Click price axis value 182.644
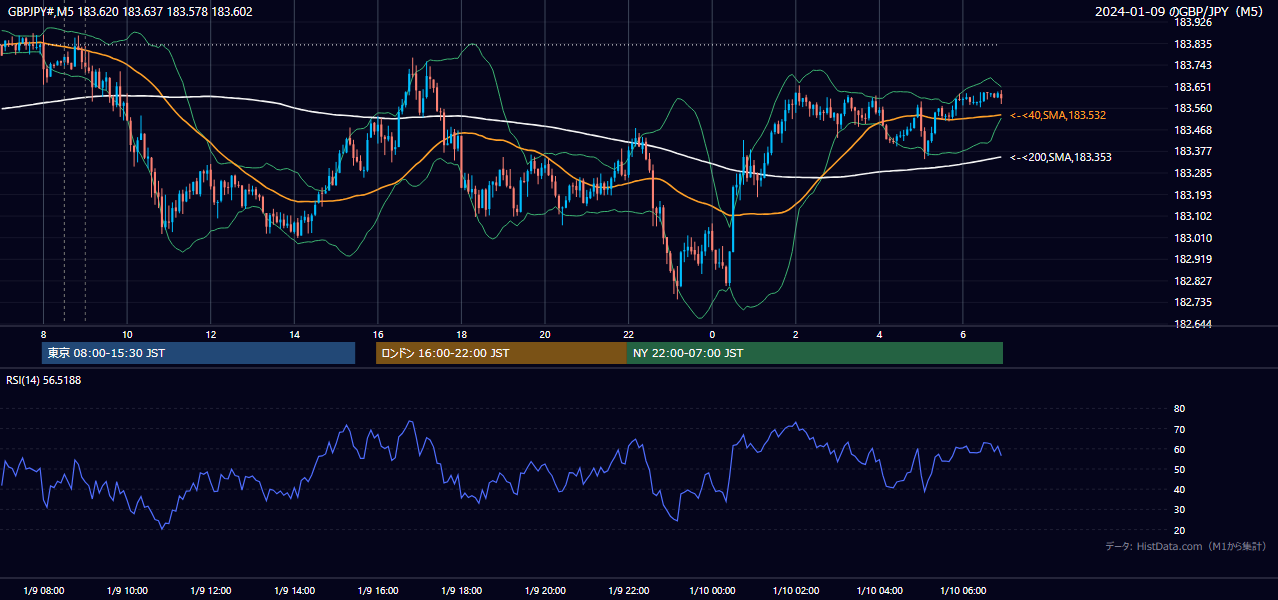 coord(1192,324)
